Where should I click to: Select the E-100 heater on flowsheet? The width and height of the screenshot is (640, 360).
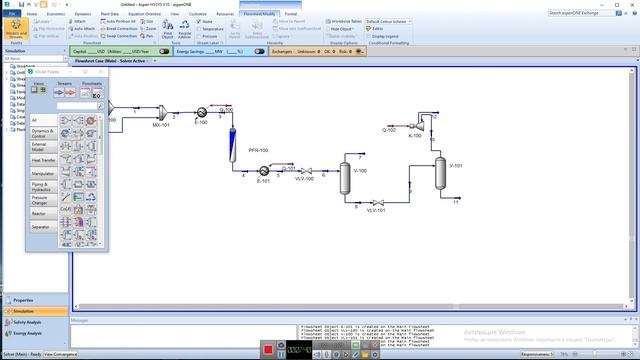(x=202, y=112)
